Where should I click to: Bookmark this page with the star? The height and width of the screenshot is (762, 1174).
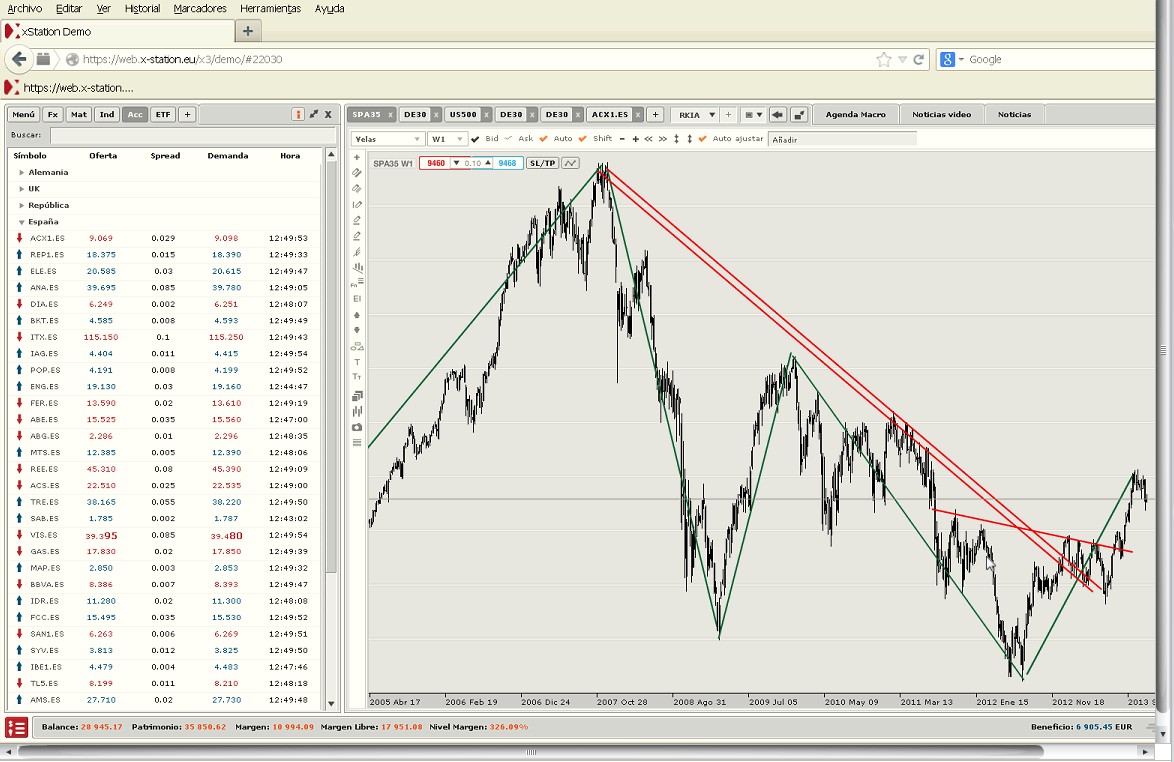pyautogui.click(x=883, y=59)
